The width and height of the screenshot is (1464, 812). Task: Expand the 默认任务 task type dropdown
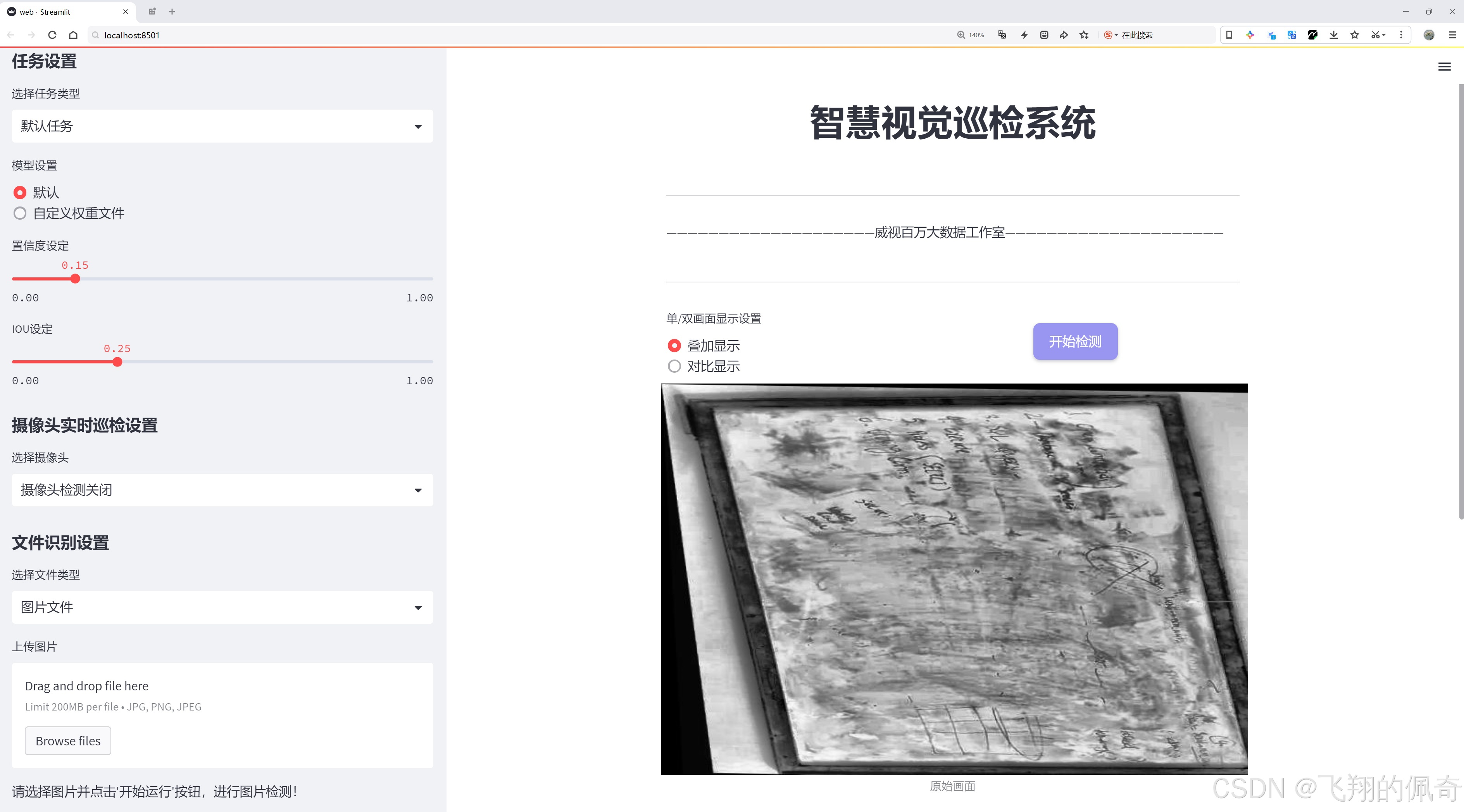tap(222, 126)
